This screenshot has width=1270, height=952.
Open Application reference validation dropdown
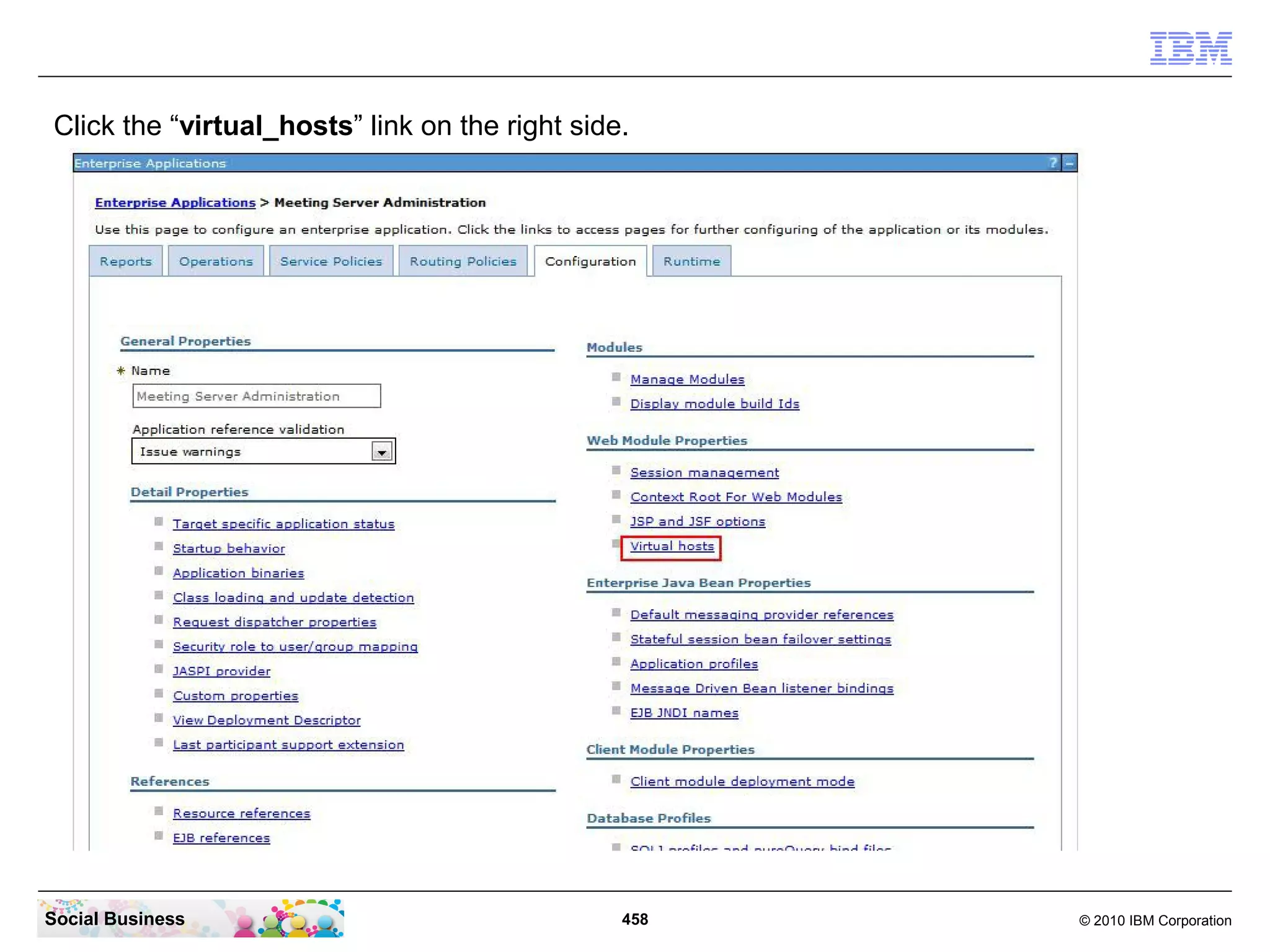(264, 451)
